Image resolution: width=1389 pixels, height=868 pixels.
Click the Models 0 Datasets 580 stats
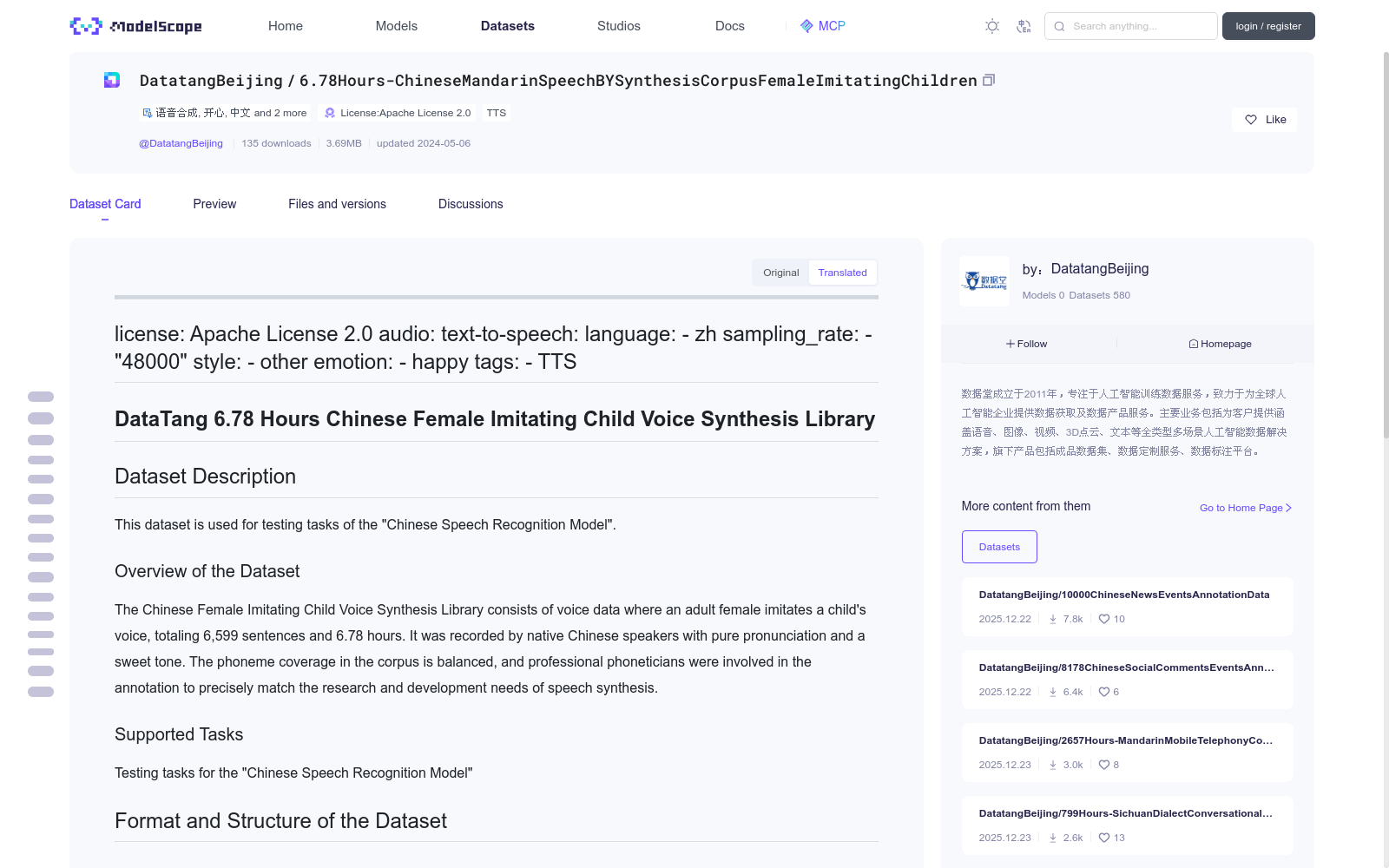[x=1076, y=295]
